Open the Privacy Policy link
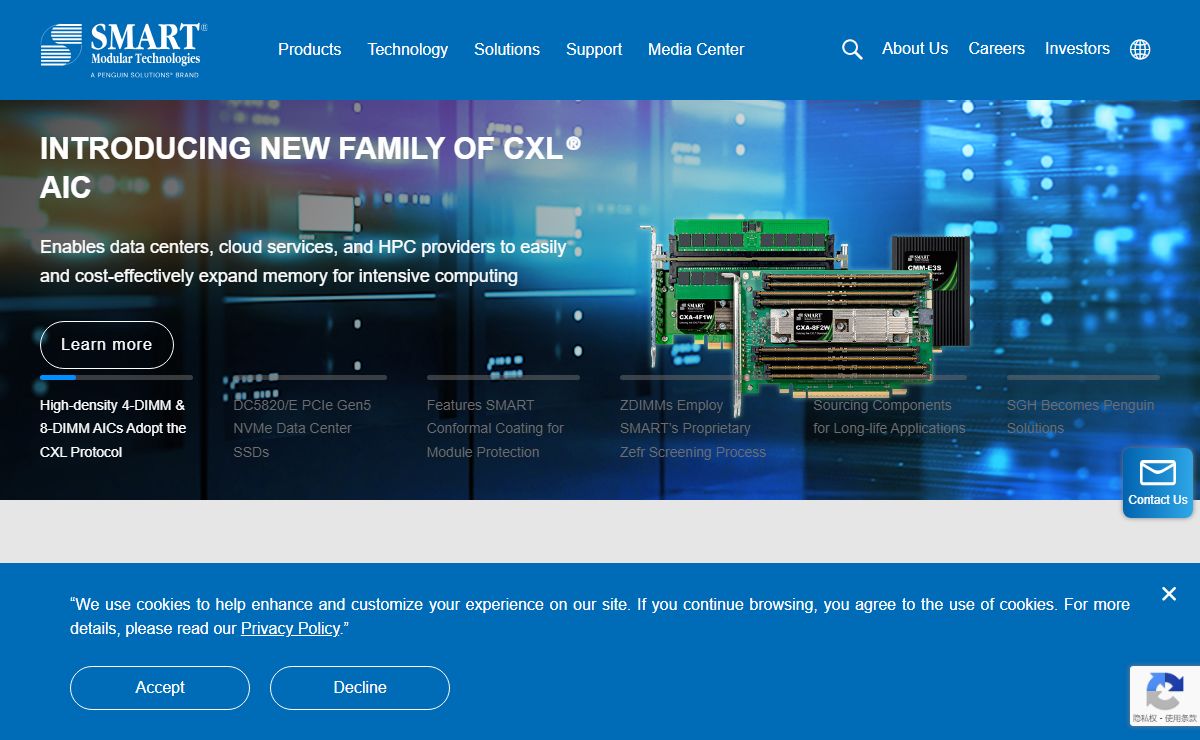 click(x=290, y=628)
